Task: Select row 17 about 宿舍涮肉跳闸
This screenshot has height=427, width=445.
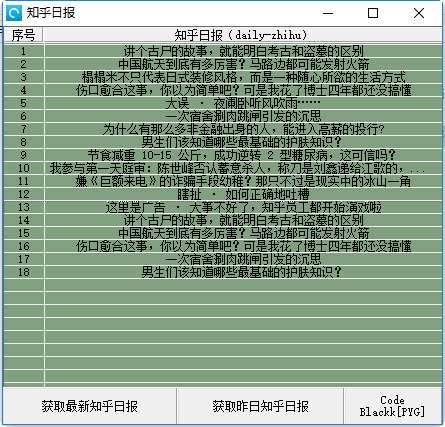Action: [x=223, y=259]
